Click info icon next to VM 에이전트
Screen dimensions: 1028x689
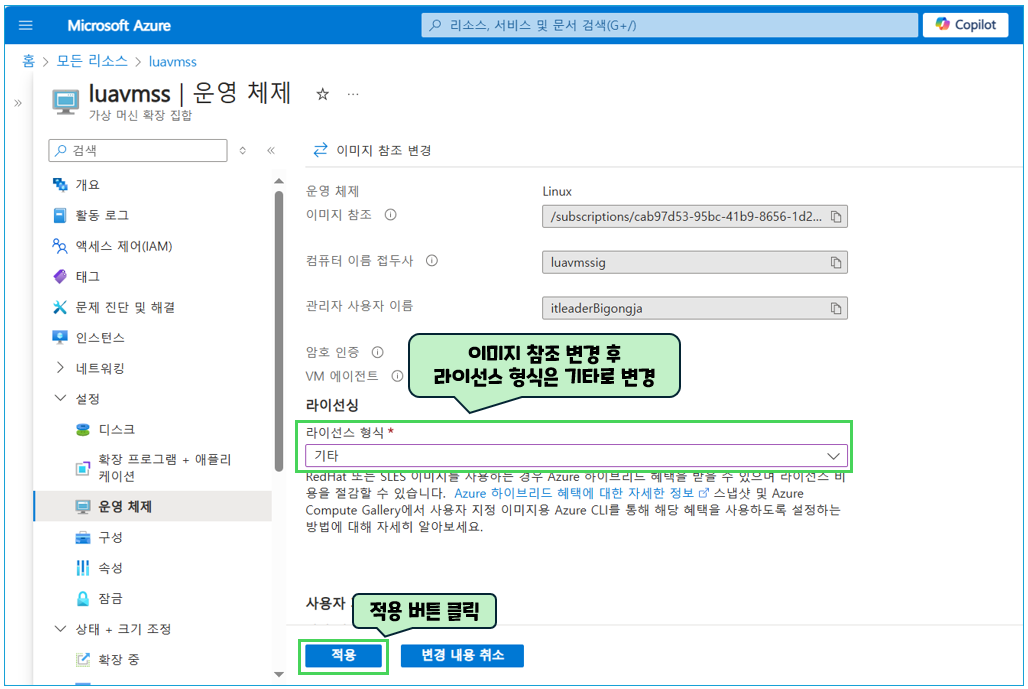pos(397,376)
